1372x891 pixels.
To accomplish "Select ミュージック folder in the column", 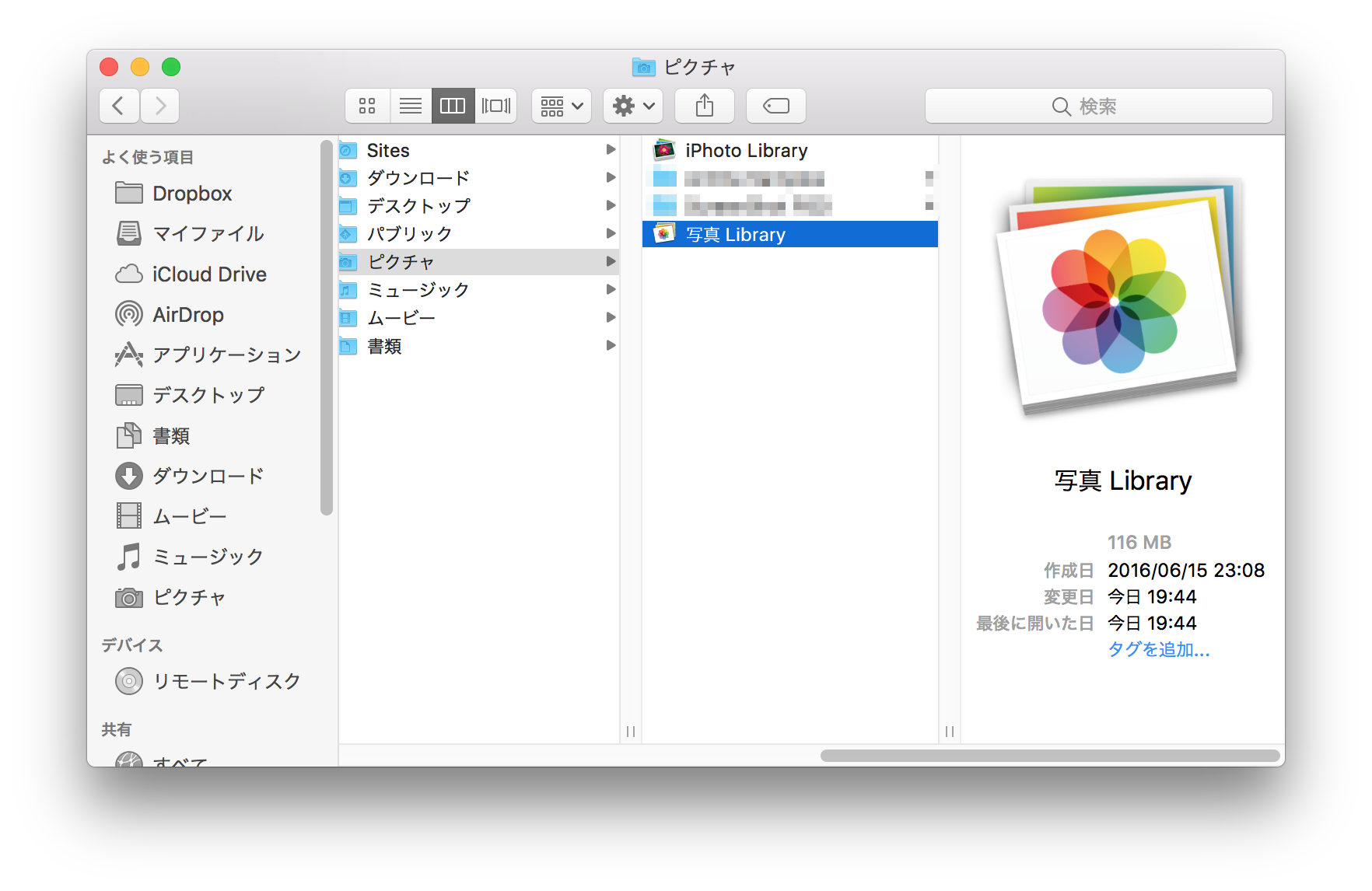I will click(x=479, y=290).
